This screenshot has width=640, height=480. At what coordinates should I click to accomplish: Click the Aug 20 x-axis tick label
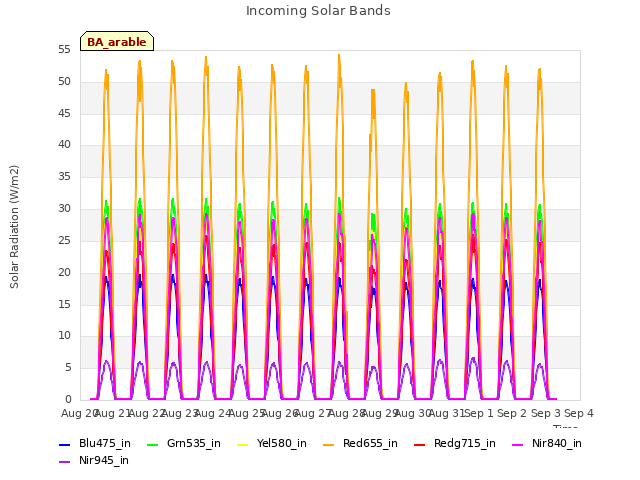point(80,413)
